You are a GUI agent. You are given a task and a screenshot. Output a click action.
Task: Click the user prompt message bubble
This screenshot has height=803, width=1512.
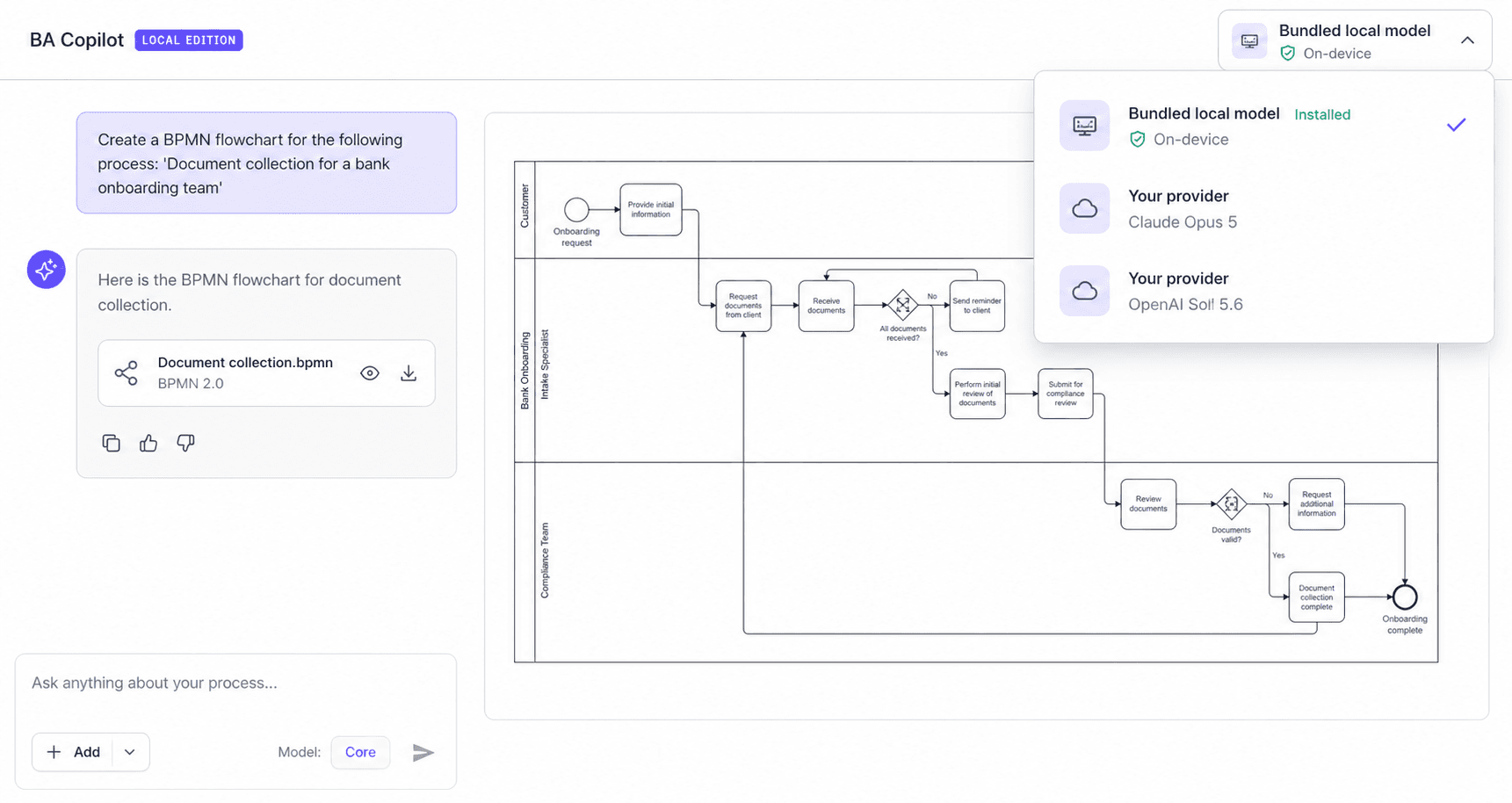(266, 163)
